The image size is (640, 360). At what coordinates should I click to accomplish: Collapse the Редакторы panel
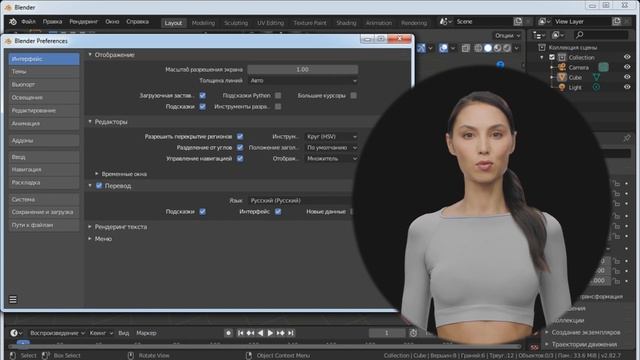coord(90,122)
